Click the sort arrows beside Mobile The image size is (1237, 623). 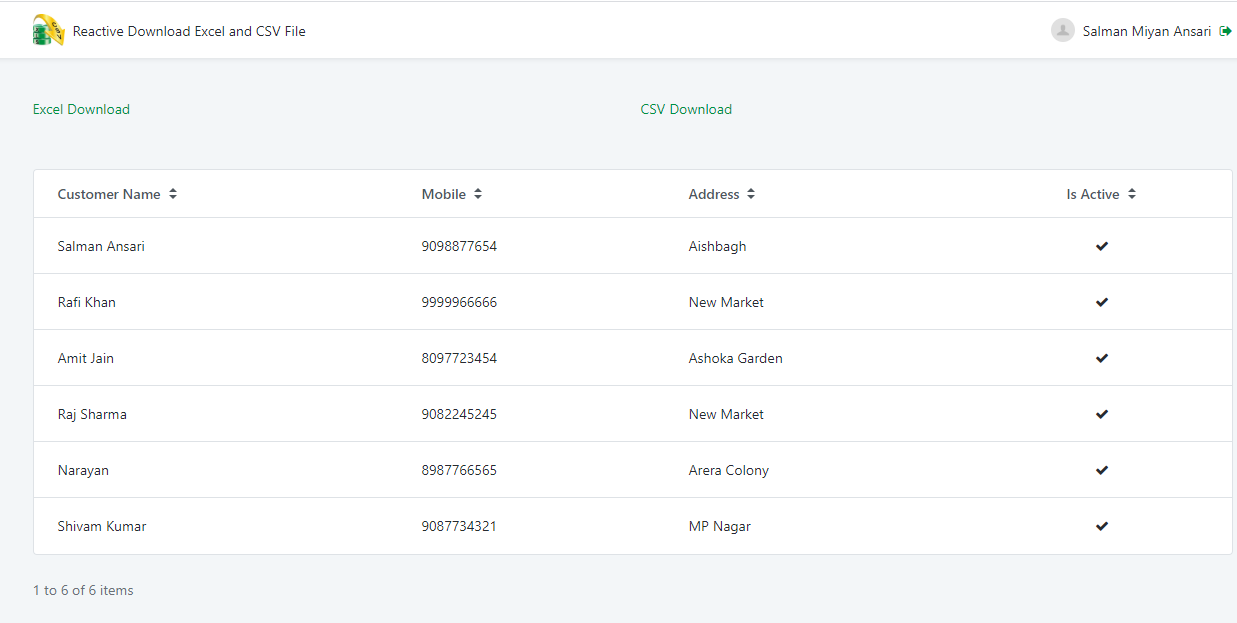(x=477, y=194)
